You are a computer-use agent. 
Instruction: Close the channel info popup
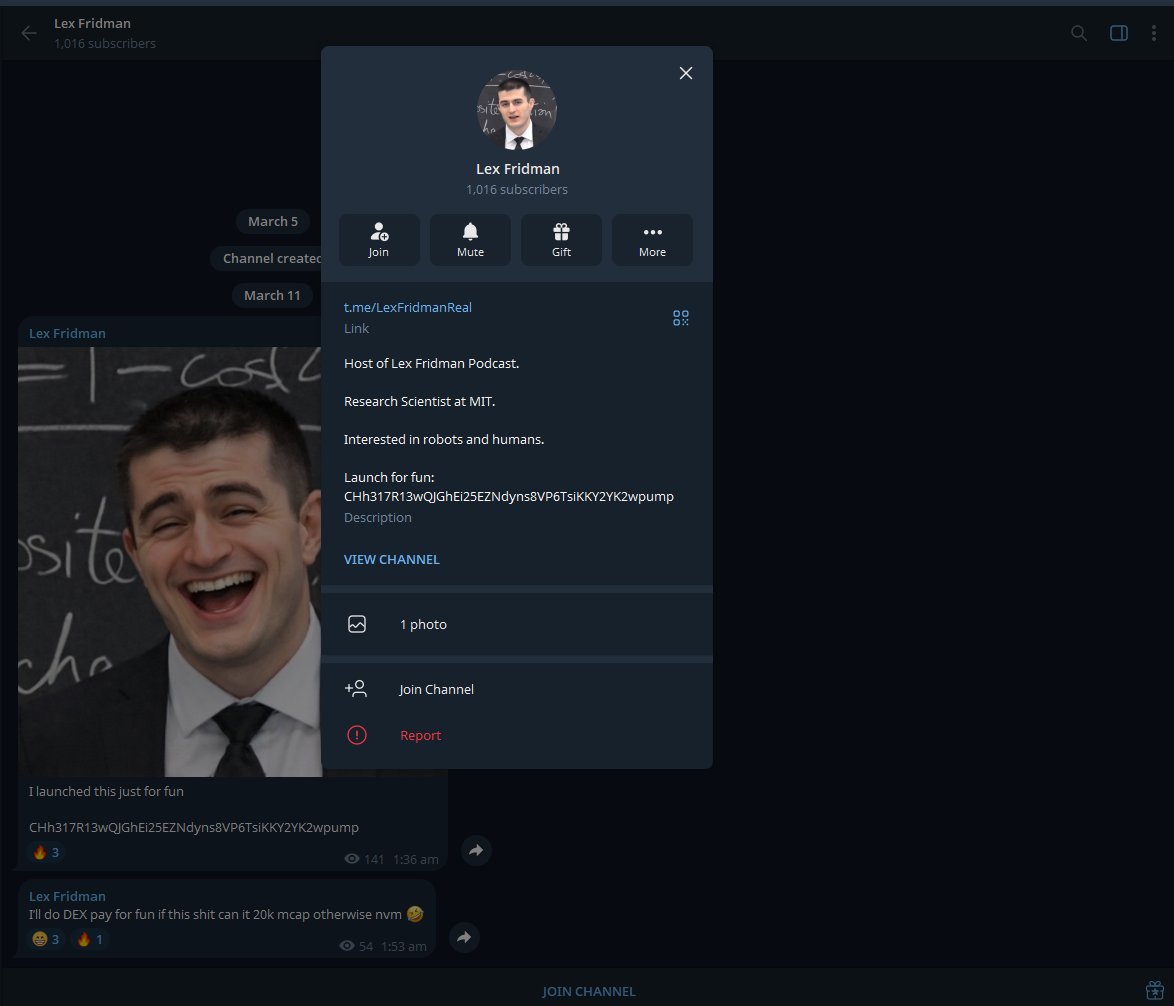pyautogui.click(x=685, y=73)
